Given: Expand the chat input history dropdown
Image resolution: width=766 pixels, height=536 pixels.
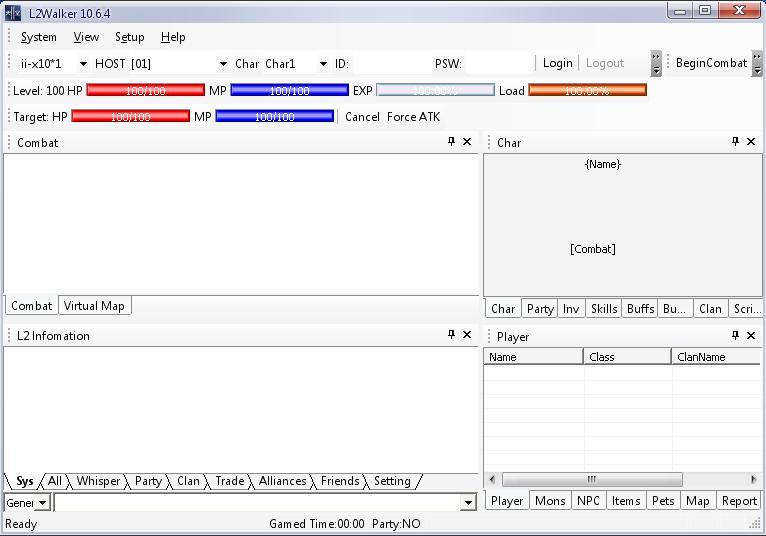Looking at the screenshot, I should [468, 503].
